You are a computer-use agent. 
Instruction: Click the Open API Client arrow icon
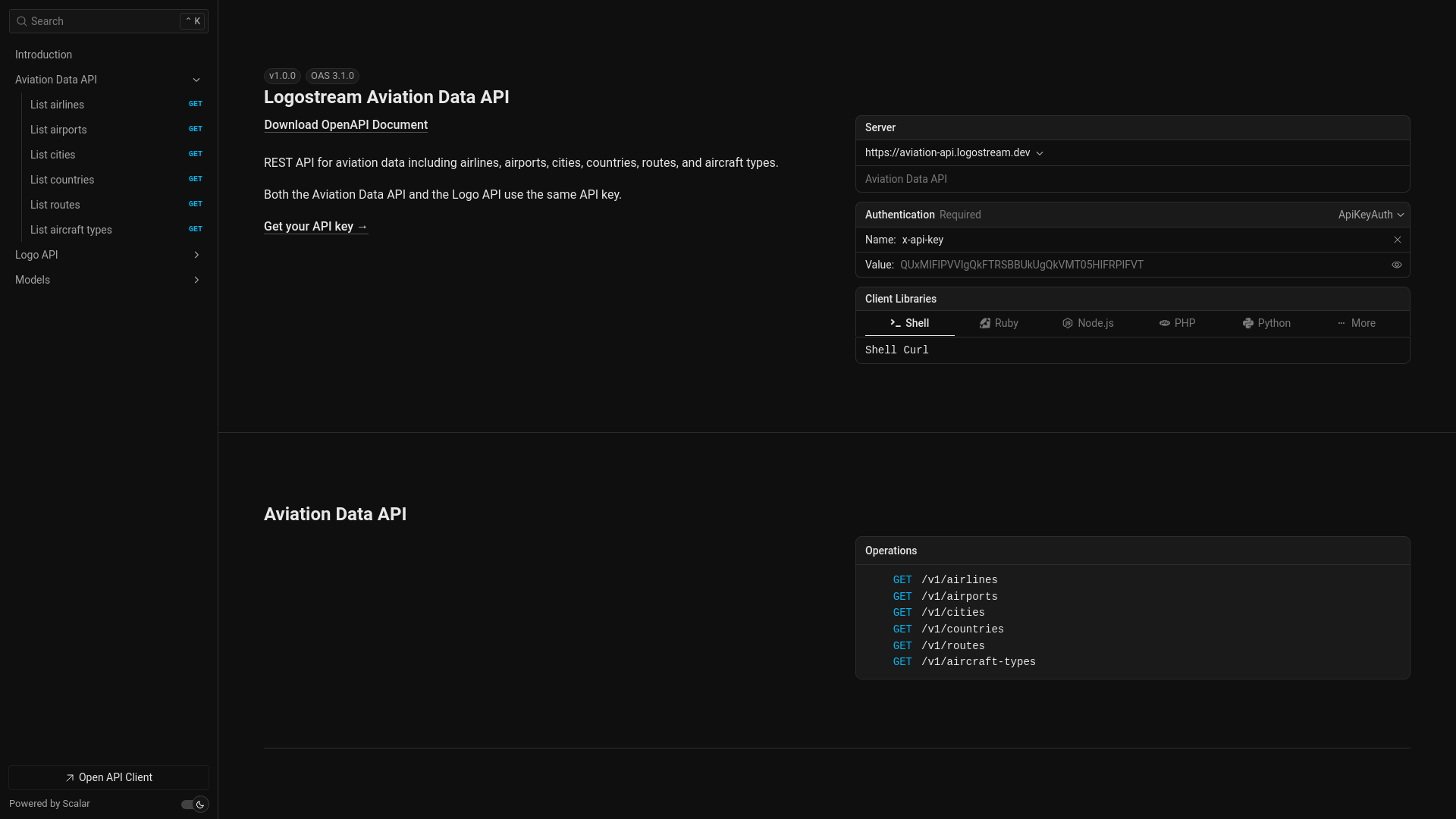click(70, 778)
